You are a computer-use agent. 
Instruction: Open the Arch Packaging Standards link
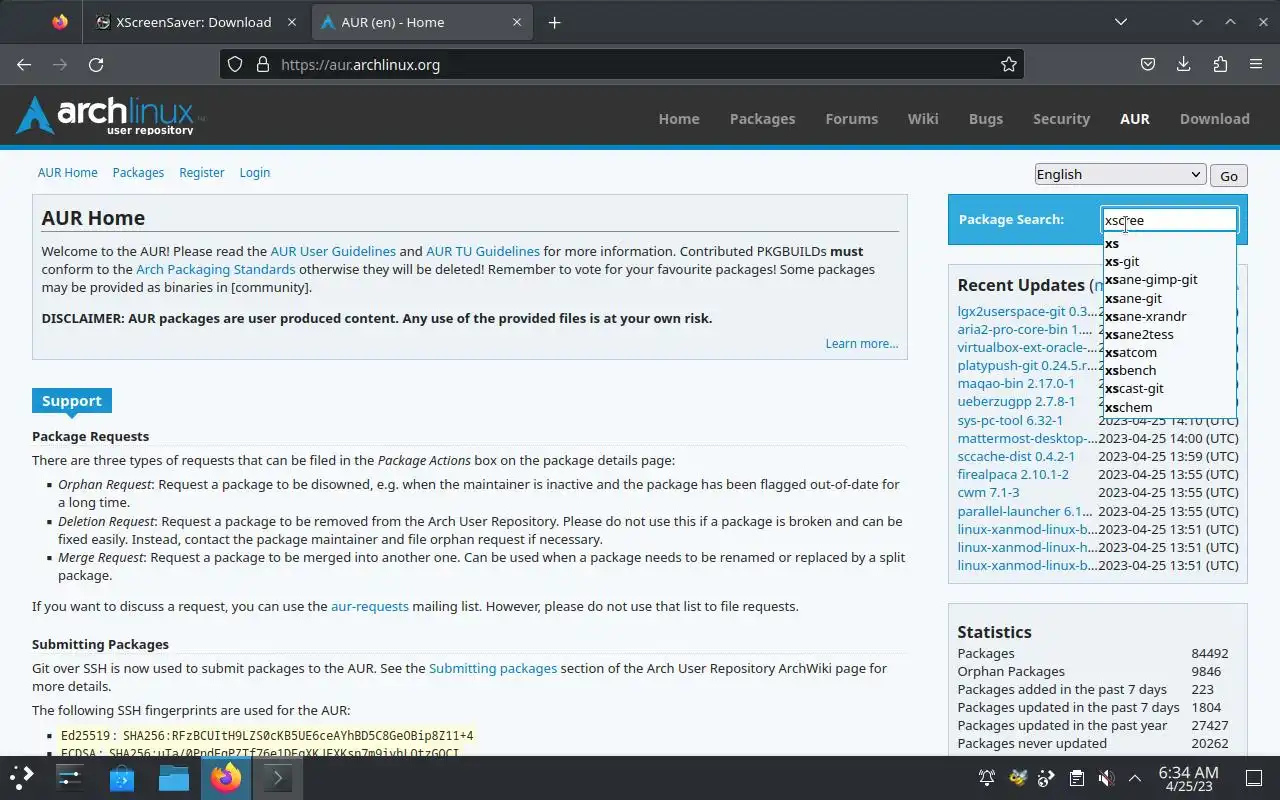coord(215,269)
